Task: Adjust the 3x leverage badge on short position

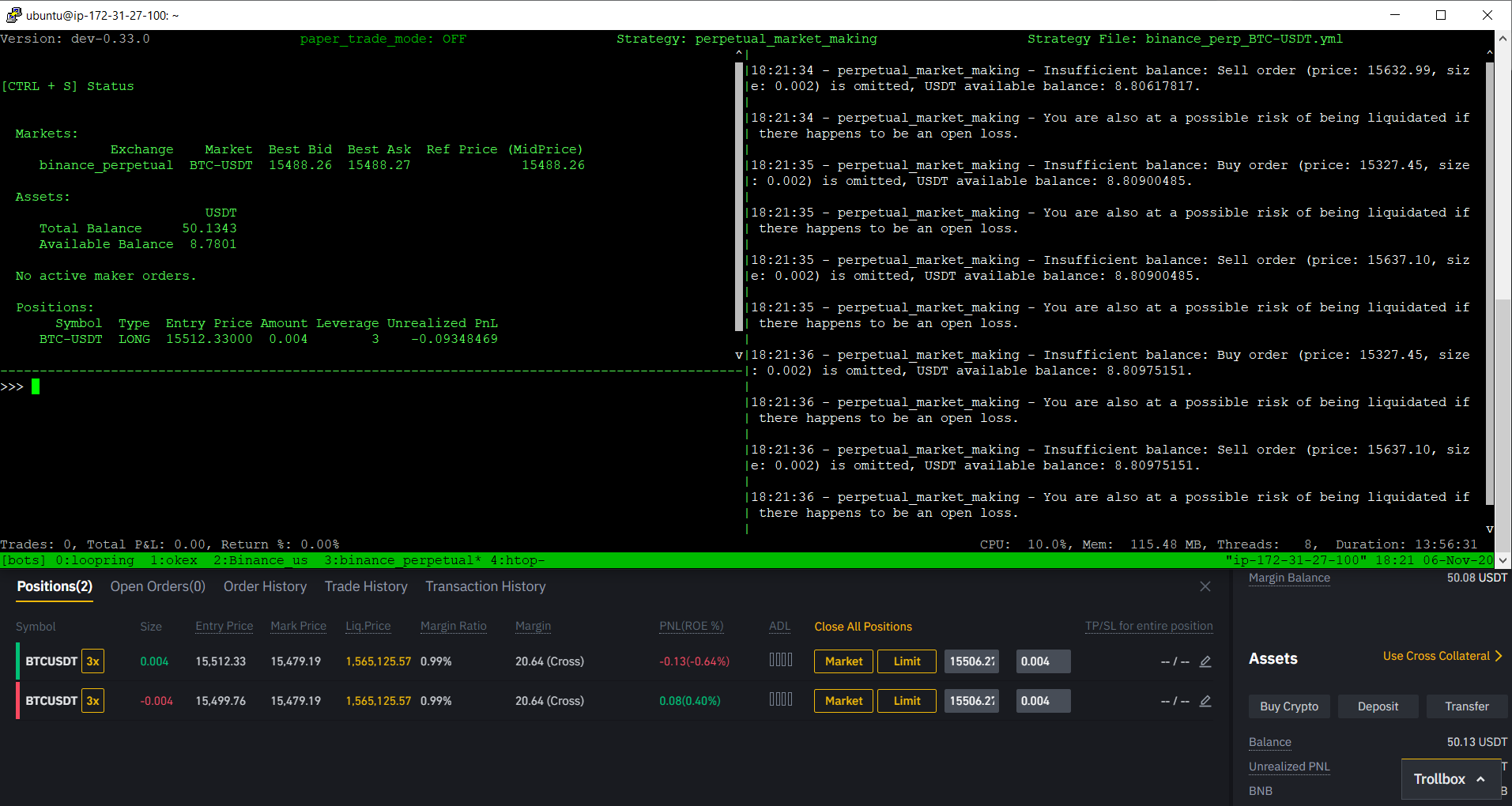Action: 92,701
